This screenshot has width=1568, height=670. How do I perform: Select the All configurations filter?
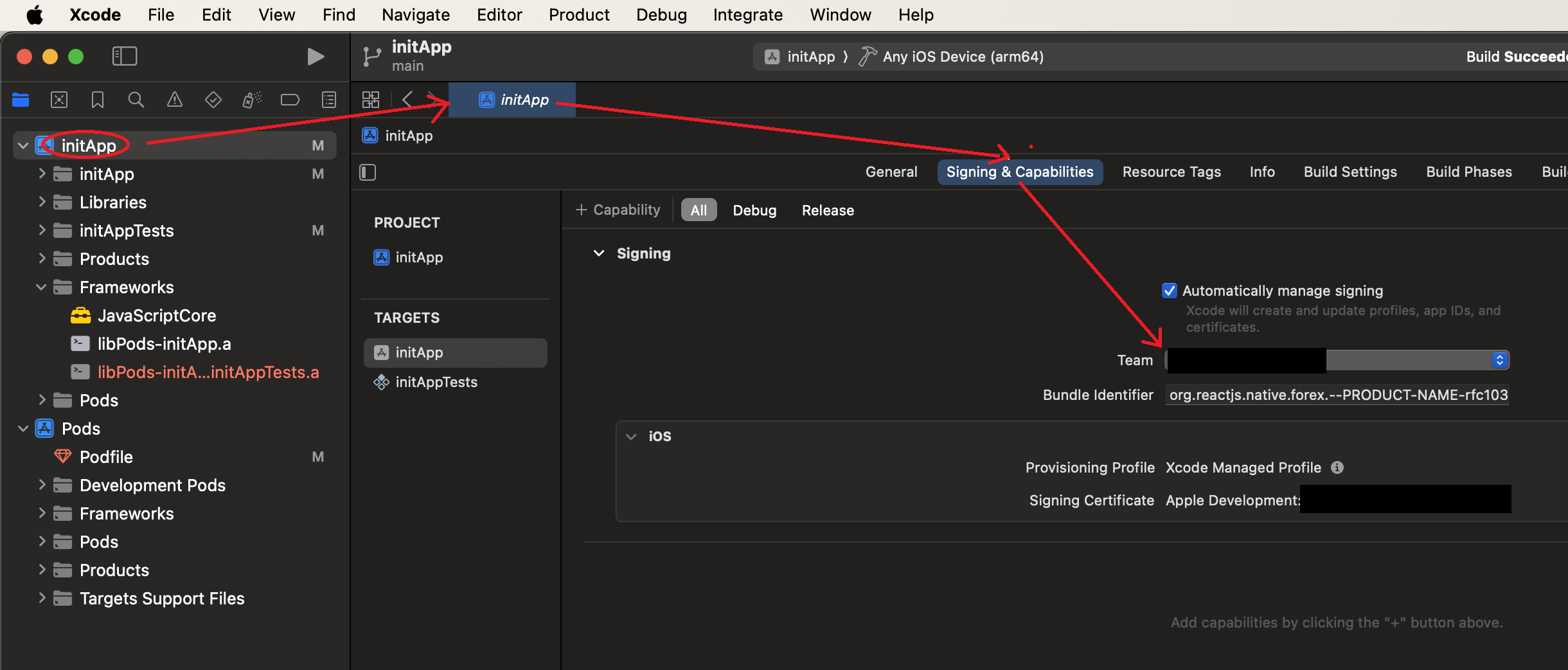tap(699, 210)
